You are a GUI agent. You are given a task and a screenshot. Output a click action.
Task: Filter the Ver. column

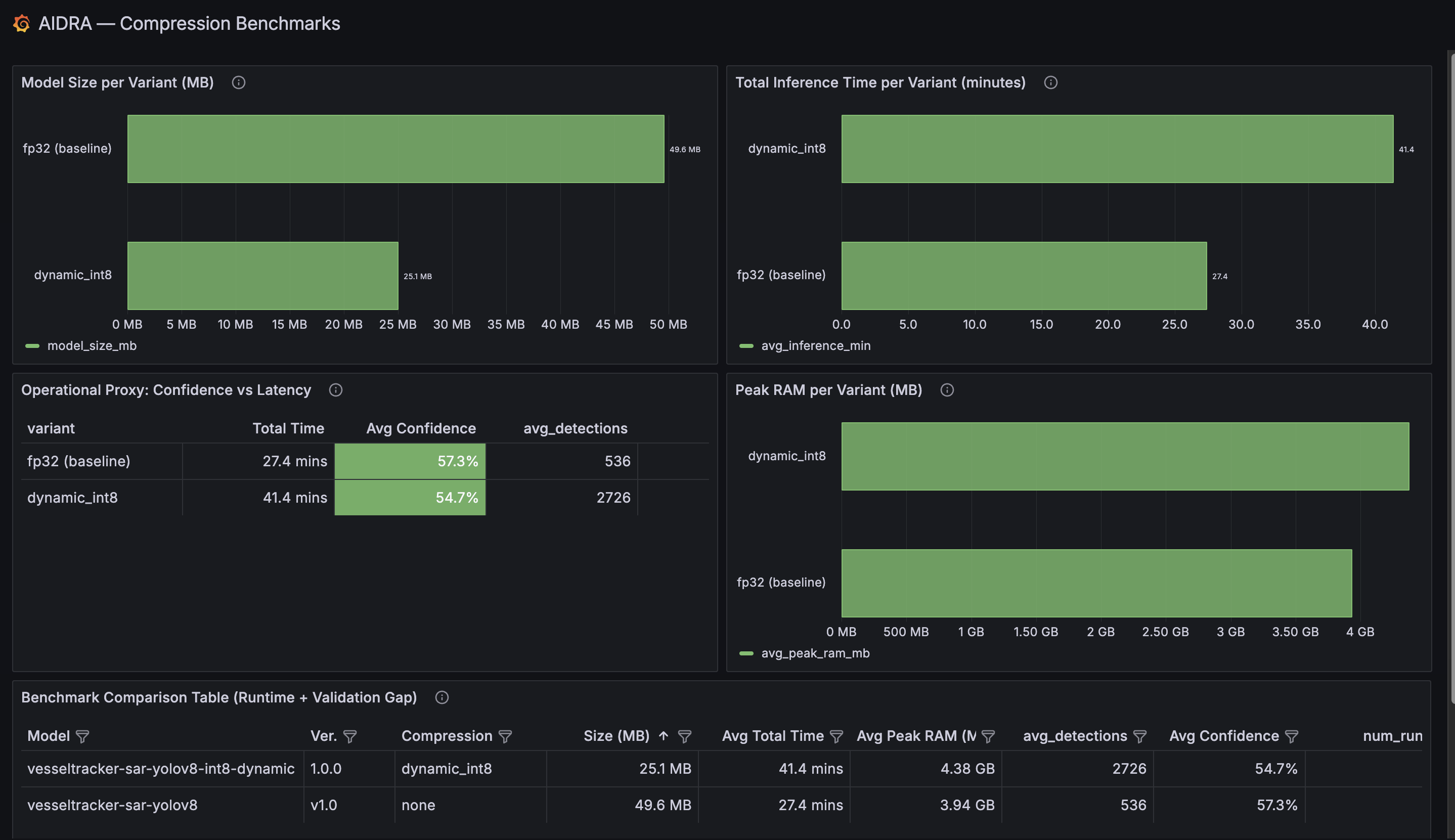point(349,736)
